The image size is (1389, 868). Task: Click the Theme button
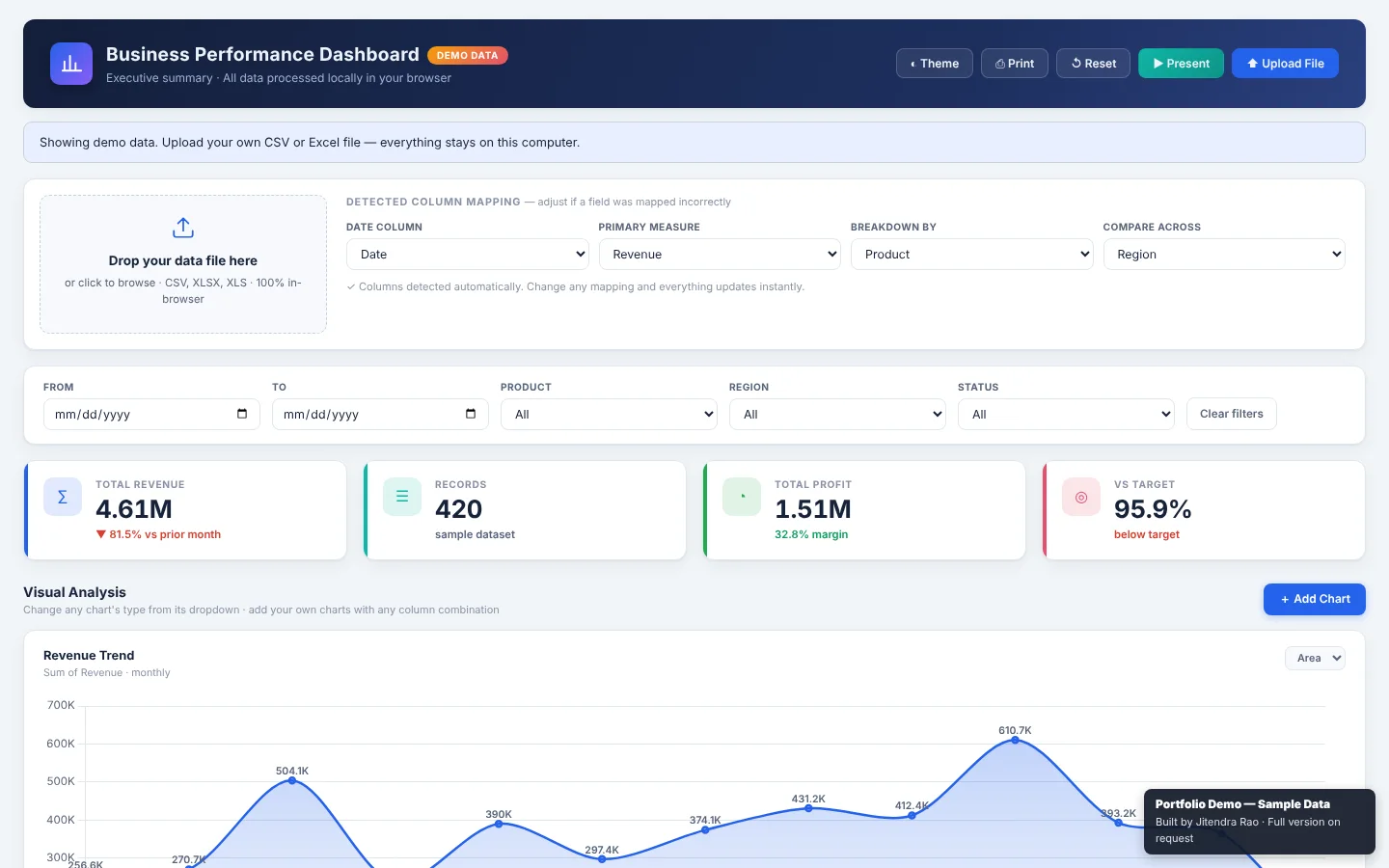(935, 64)
